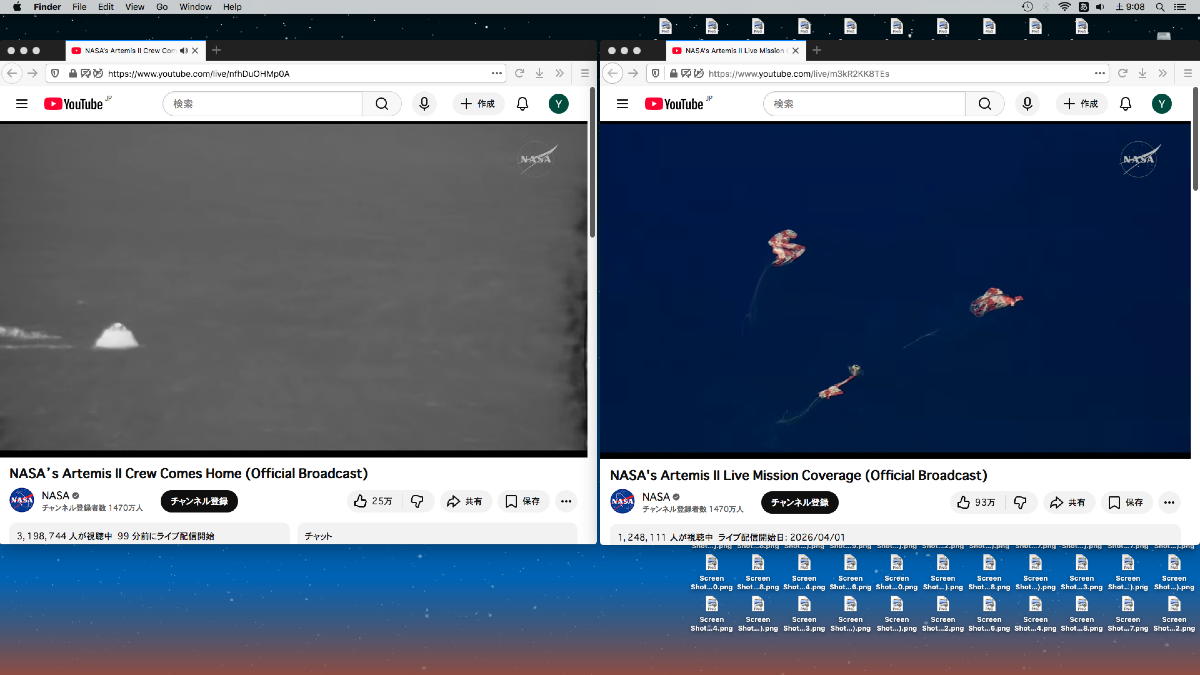Save (保存) the right video

[x=1125, y=502]
